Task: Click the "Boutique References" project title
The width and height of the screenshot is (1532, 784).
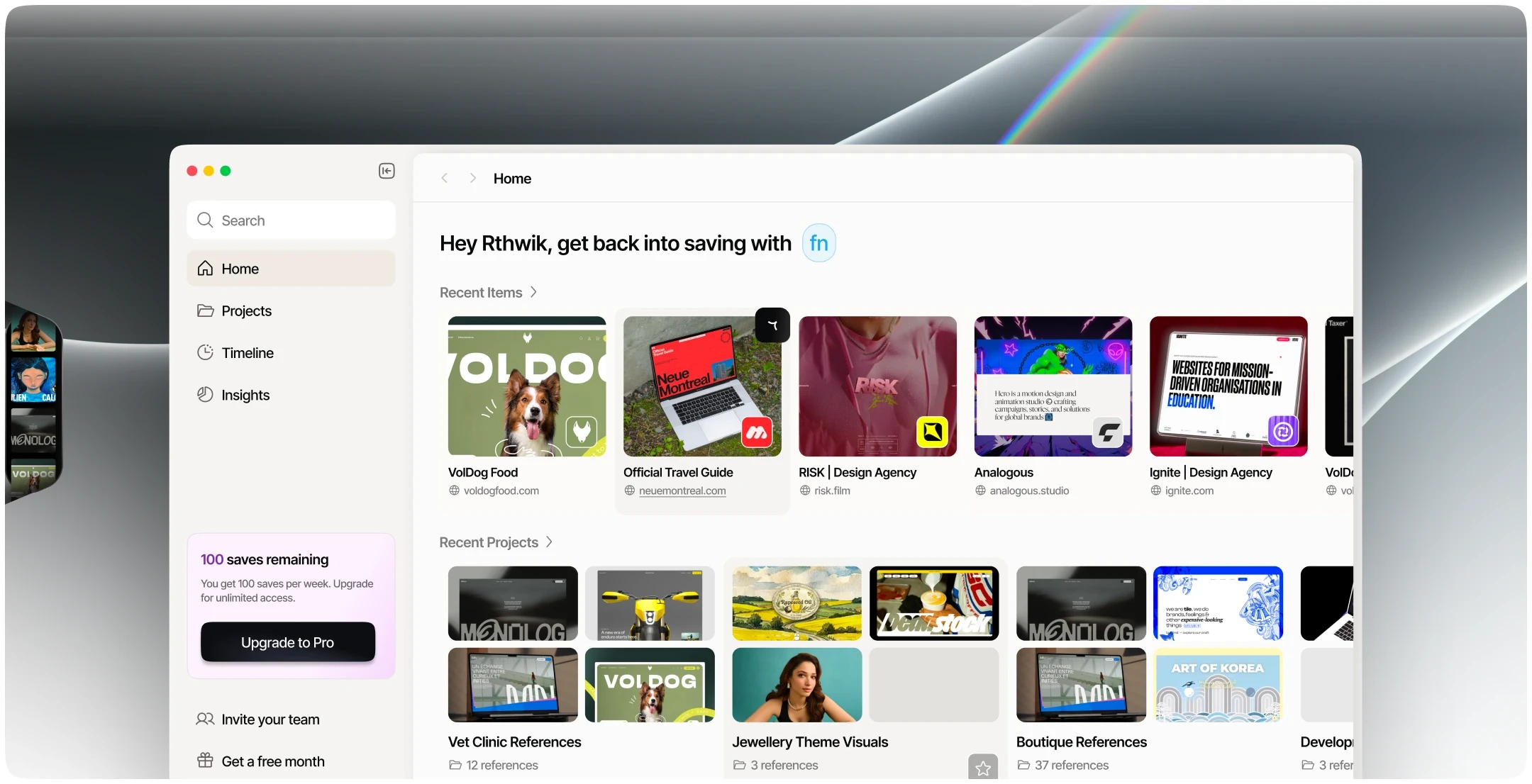Action: (x=1082, y=742)
